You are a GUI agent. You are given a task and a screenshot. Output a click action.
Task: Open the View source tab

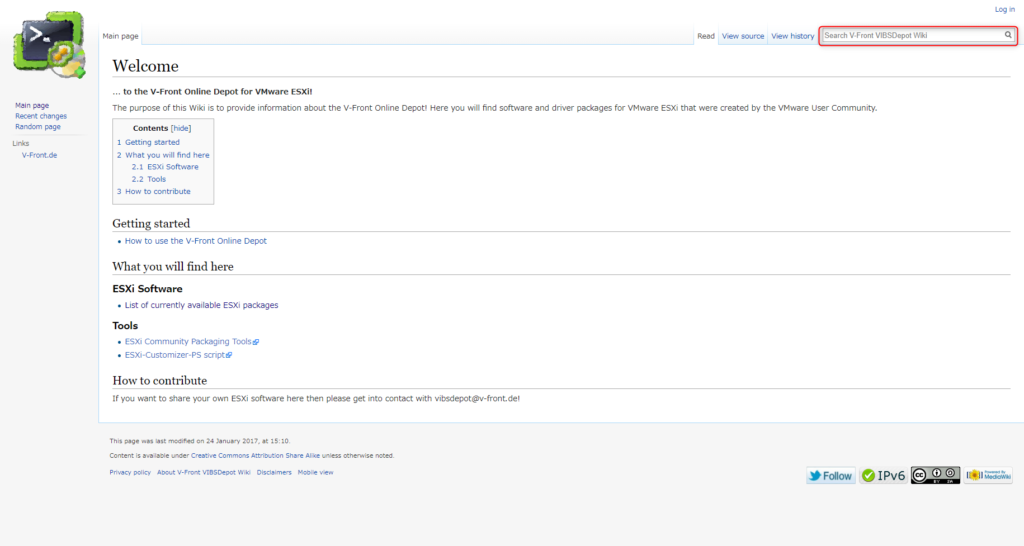tap(743, 36)
